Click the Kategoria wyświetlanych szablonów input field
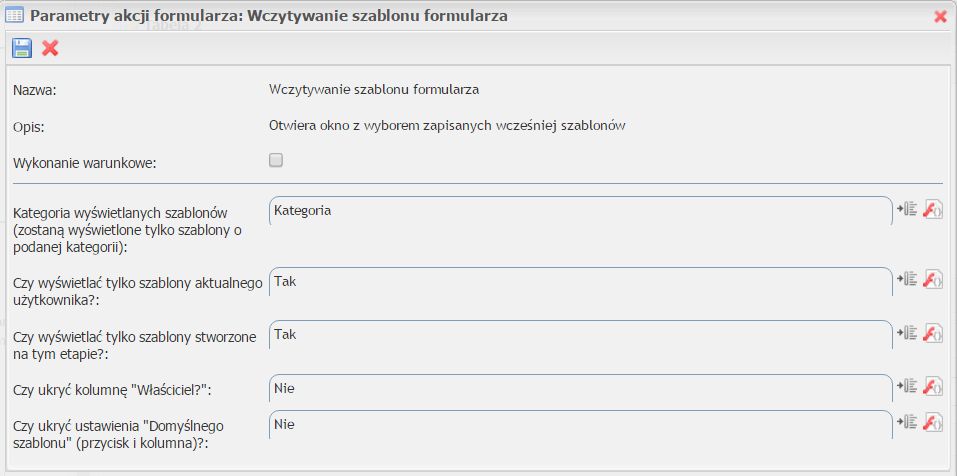 [x=580, y=211]
